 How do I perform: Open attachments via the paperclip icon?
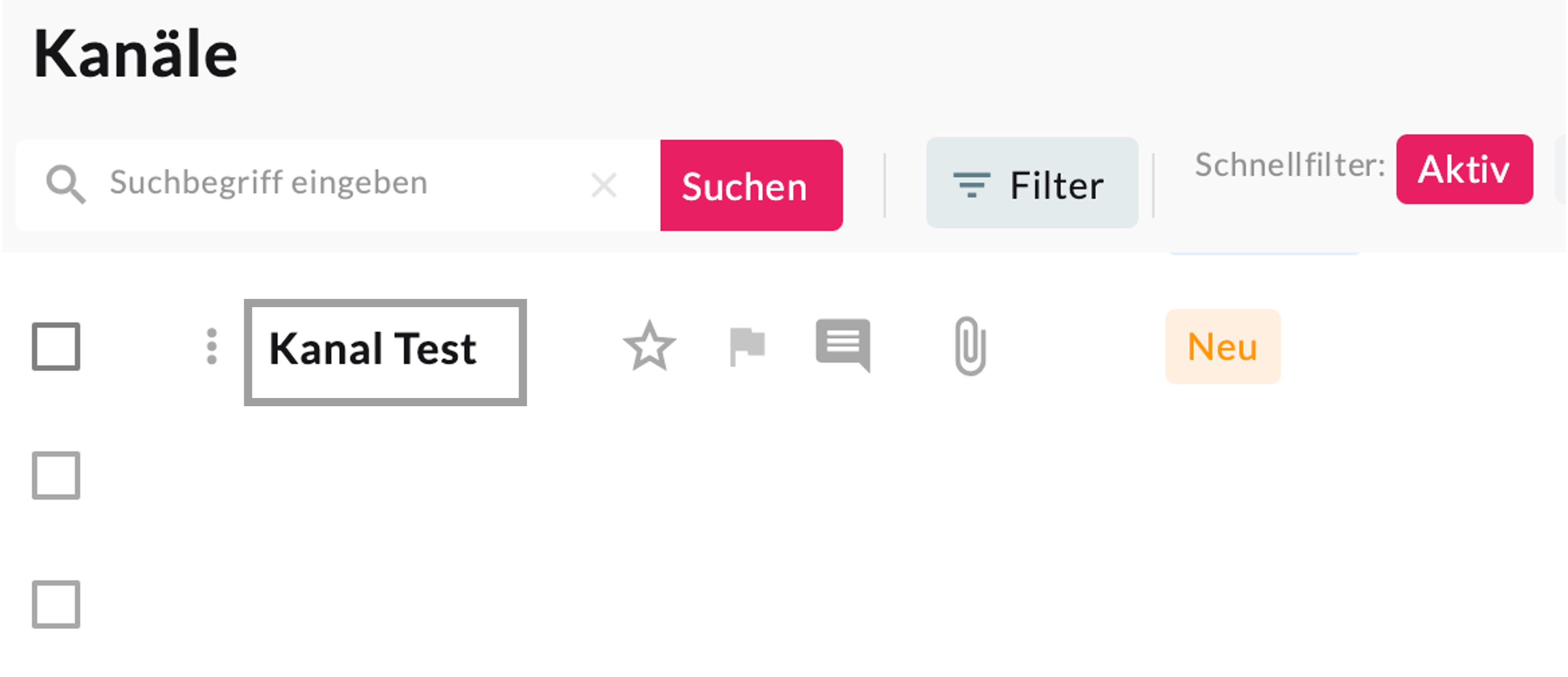pos(970,346)
